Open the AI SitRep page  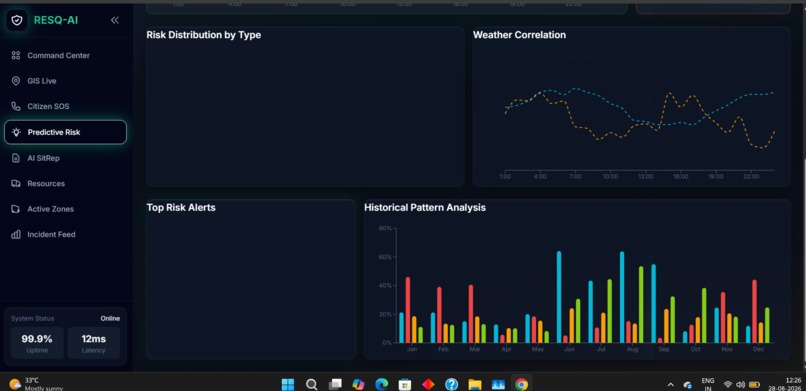65,158
